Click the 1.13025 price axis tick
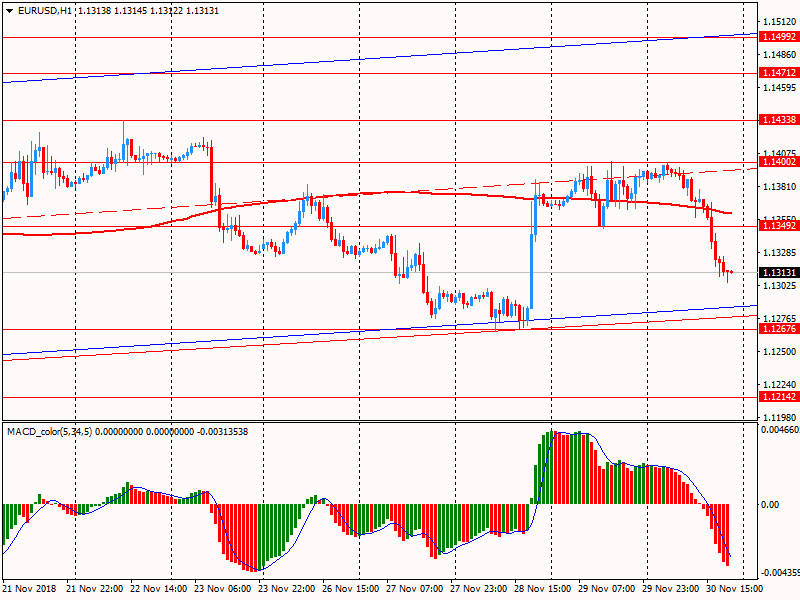Image resolution: width=800 pixels, height=600 pixels. coord(779,286)
